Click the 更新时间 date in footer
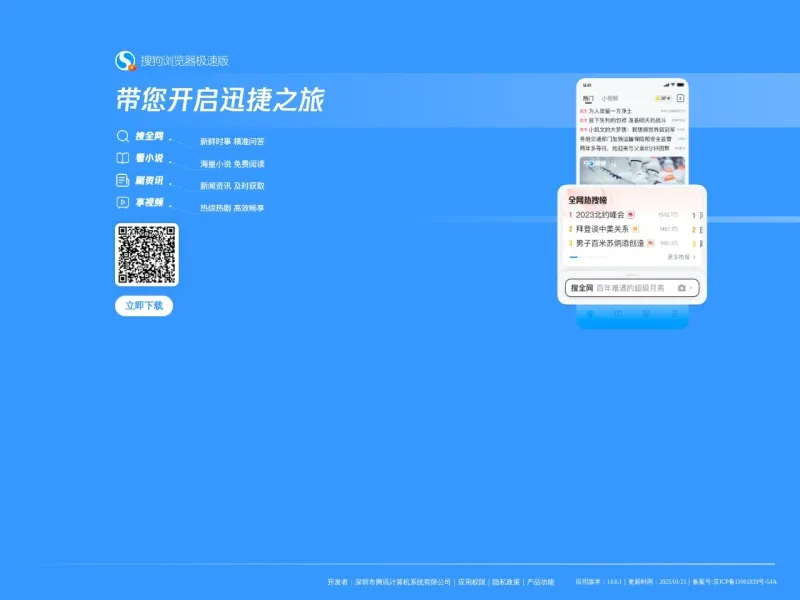800x600 pixels. [x=657, y=582]
